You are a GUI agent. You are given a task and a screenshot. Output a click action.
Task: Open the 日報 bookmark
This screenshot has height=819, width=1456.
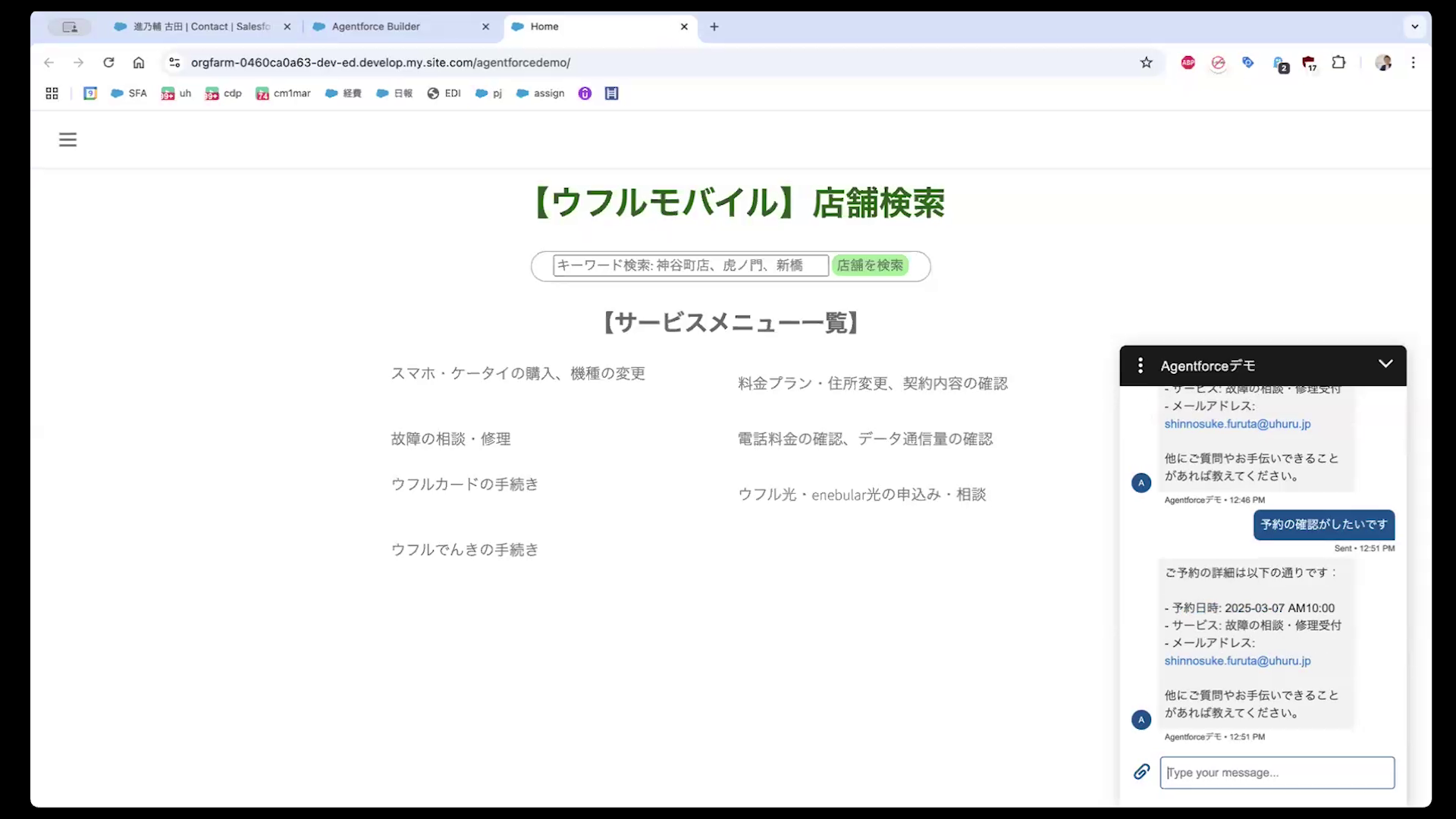pos(394,93)
